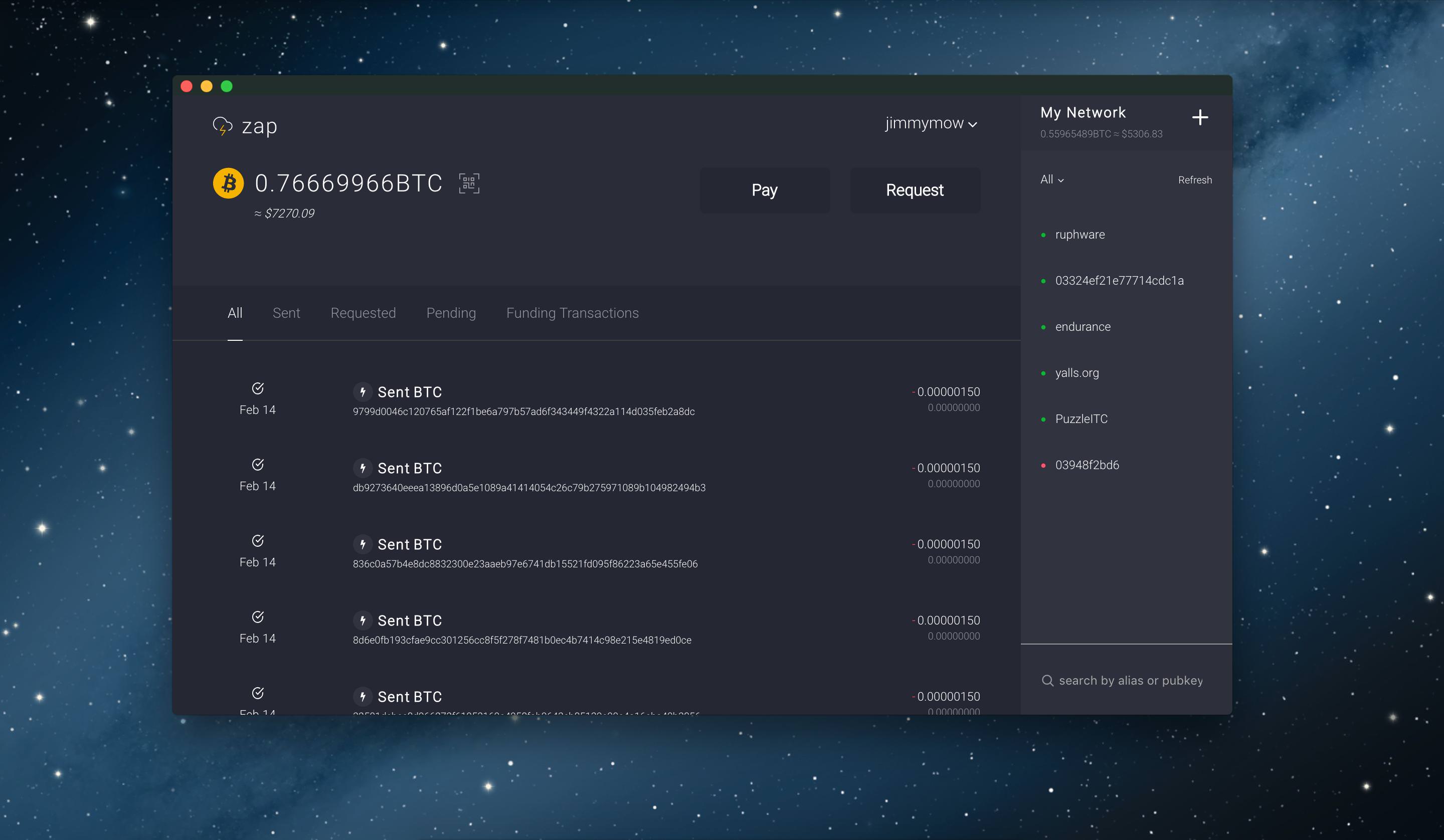Click the magnifier icon in the search bar
1444x840 pixels.
click(x=1048, y=680)
